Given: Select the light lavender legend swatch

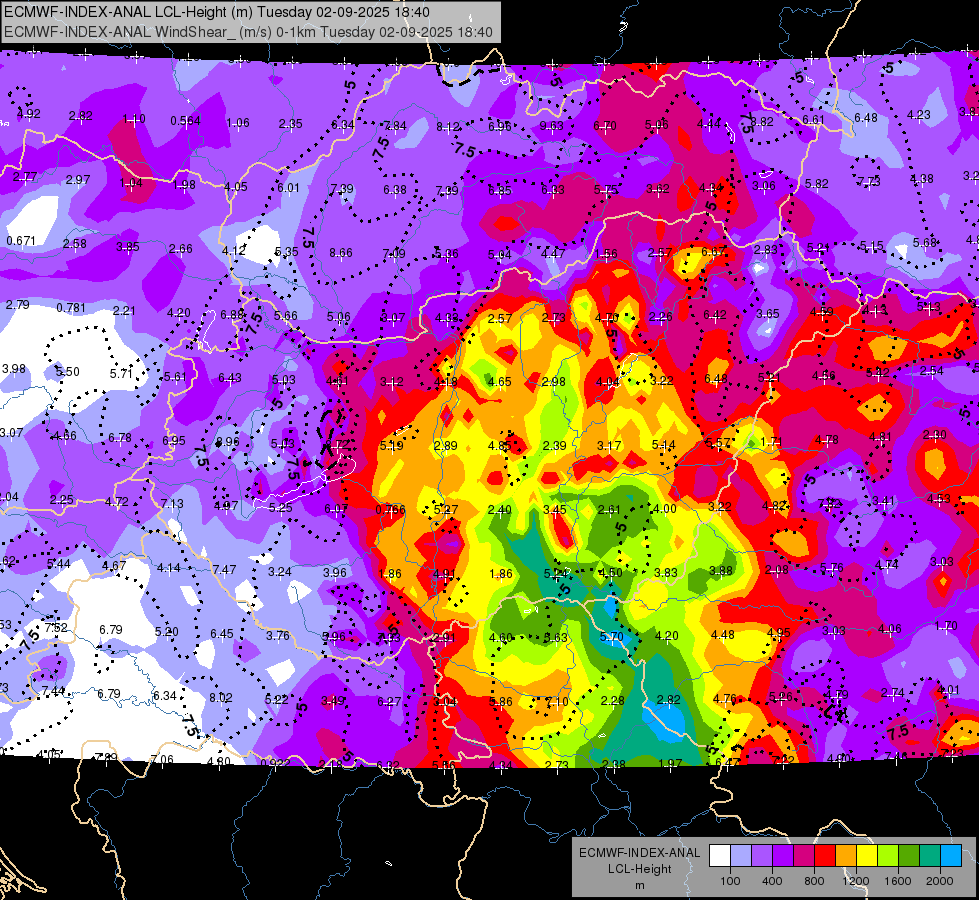Looking at the screenshot, I should (x=740, y=856).
